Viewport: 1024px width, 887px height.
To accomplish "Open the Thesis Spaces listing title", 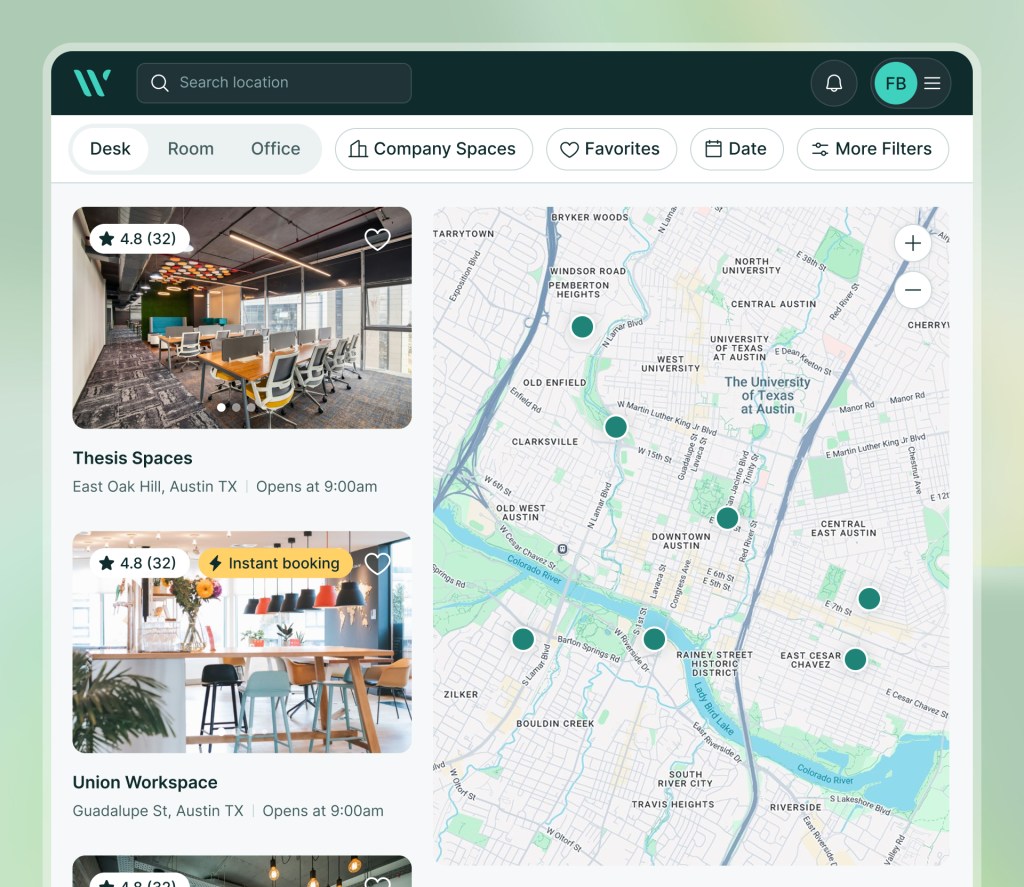I will [133, 458].
